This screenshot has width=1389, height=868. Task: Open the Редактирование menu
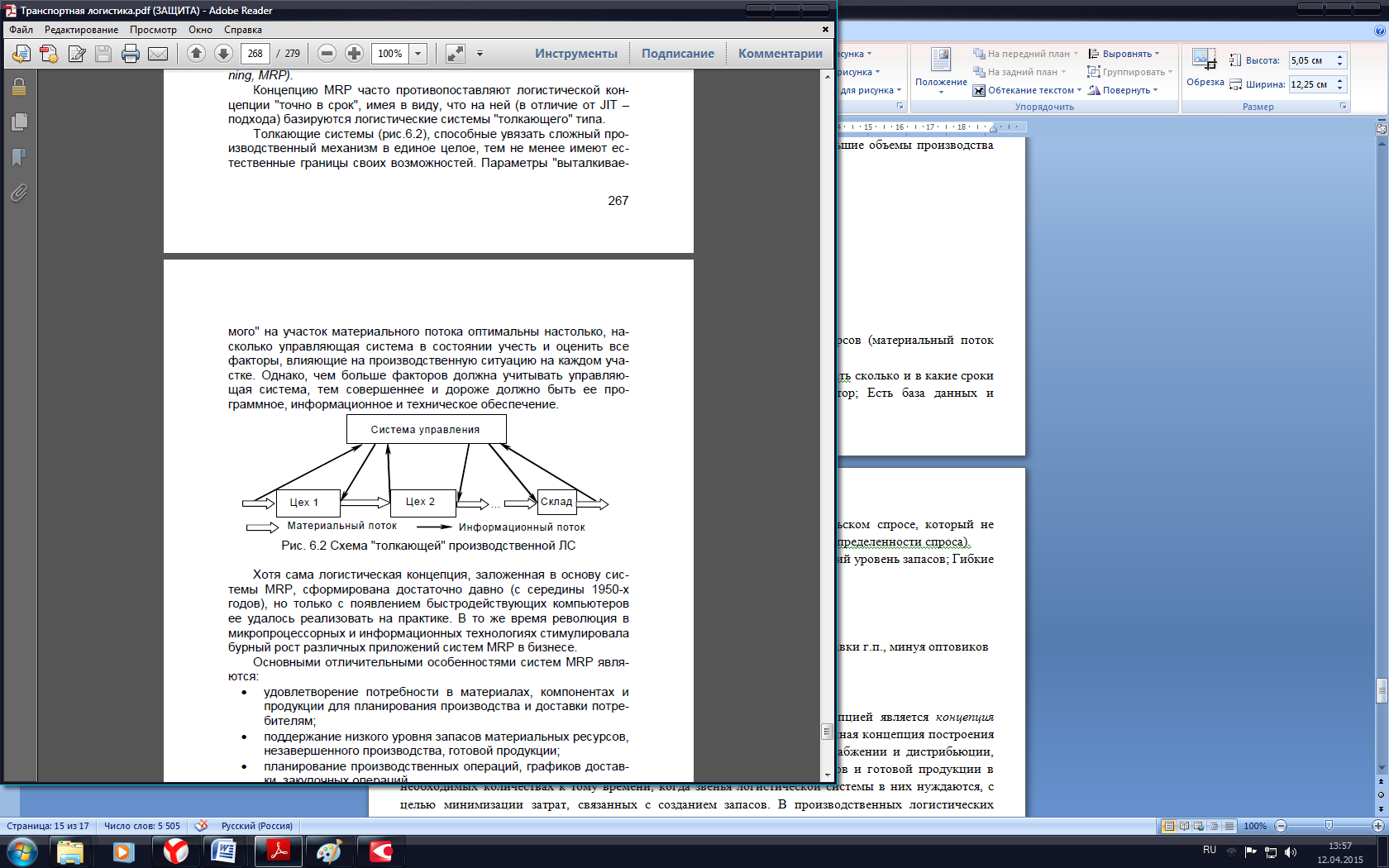click(81, 30)
